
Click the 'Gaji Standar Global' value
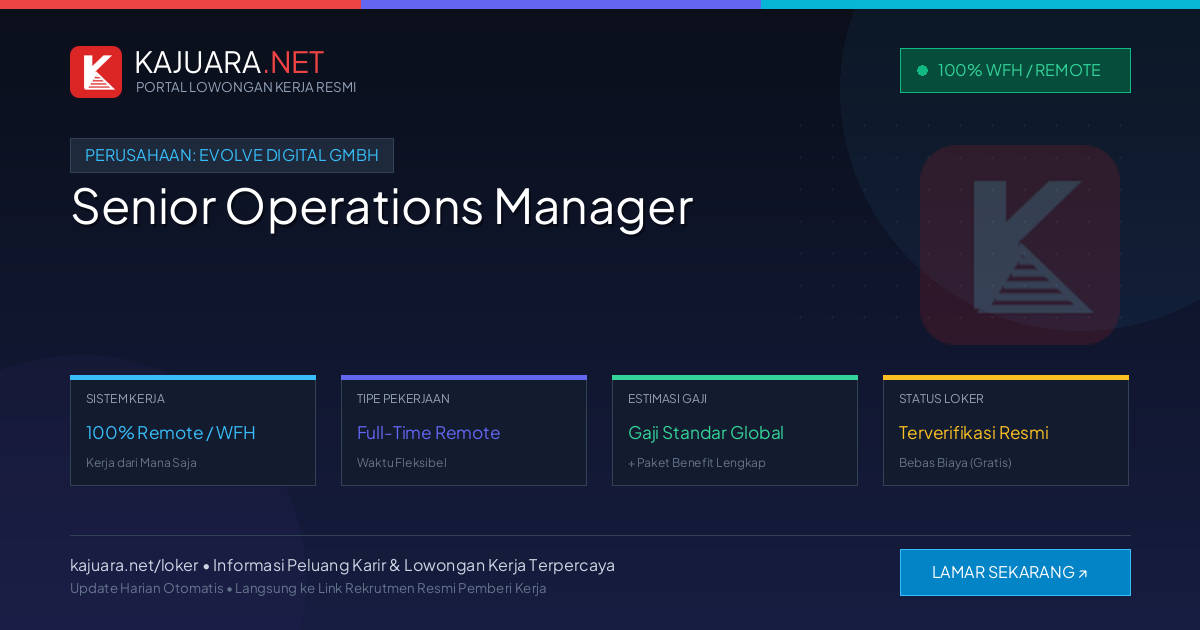click(x=706, y=433)
